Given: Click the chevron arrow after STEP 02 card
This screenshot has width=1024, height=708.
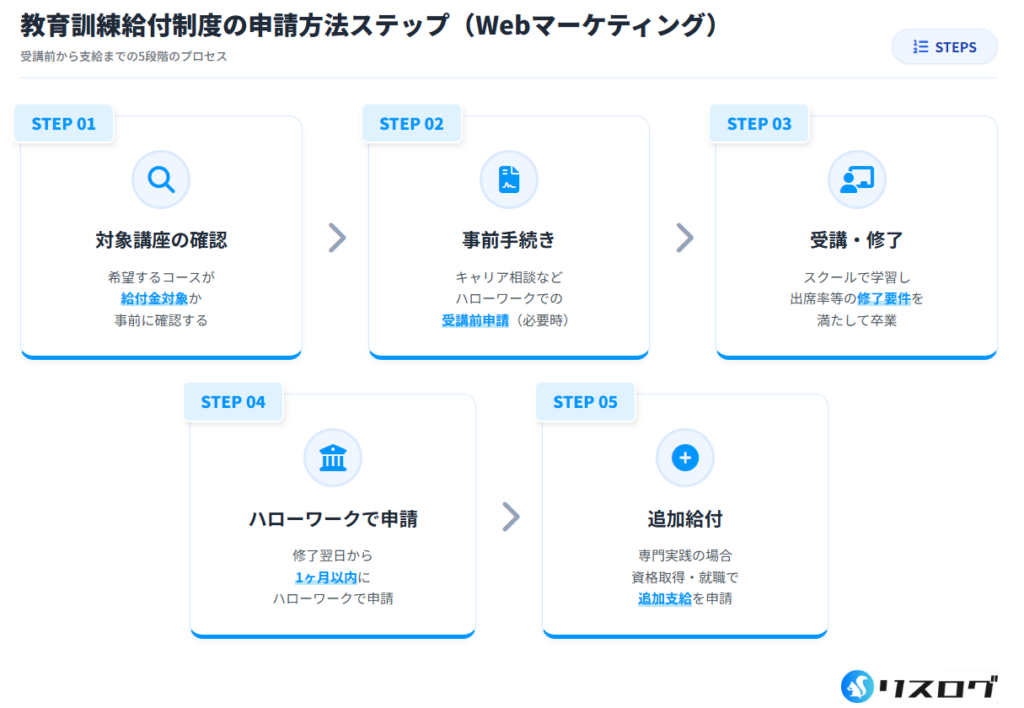Looking at the screenshot, I should click(x=684, y=237).
